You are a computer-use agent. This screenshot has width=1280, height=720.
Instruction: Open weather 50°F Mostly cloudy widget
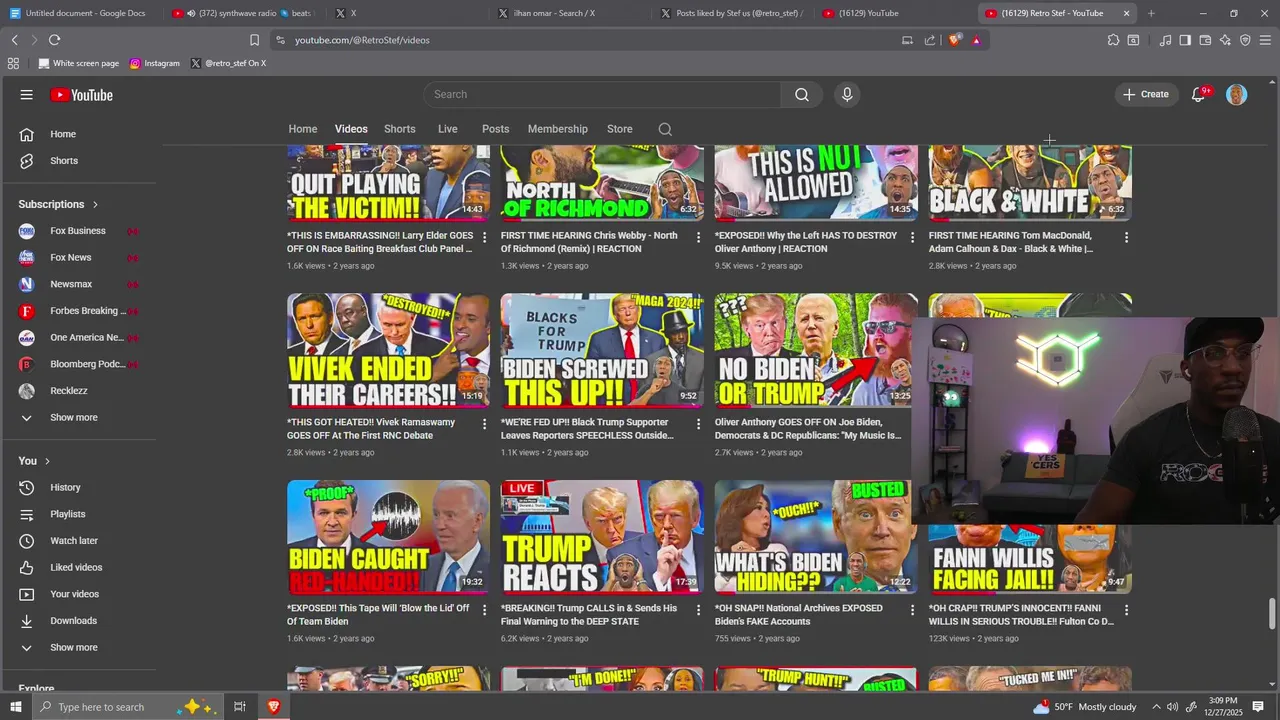1086,707
